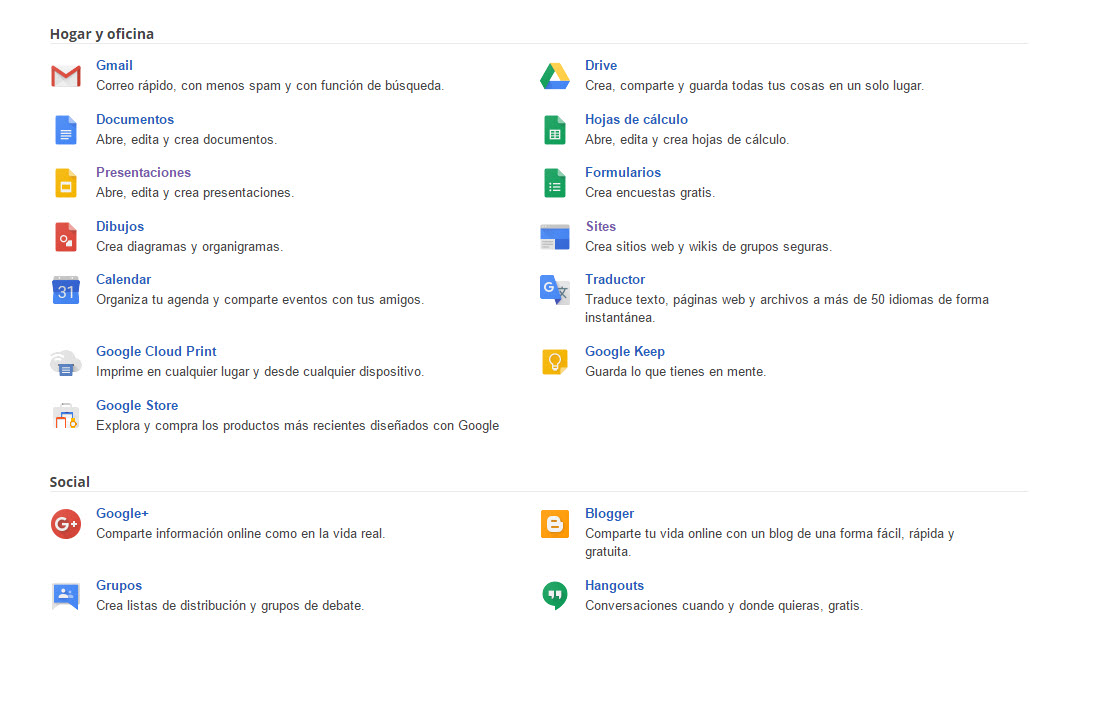Click the Grupos people icon
Viewport: 1102px width, 724px height.
[65, 596]
